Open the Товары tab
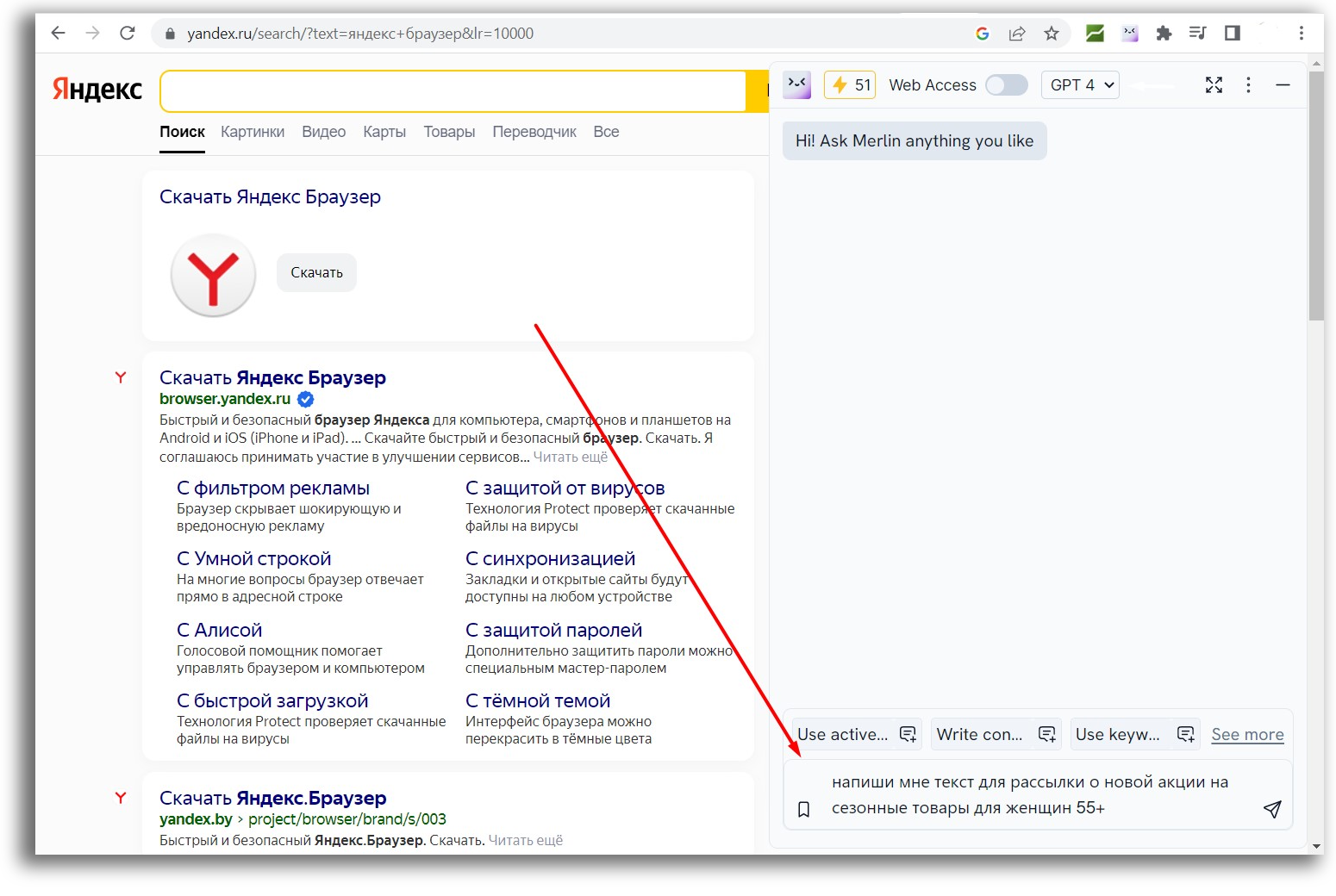This screenshot has width=1336, height=896. click(449, 132)
